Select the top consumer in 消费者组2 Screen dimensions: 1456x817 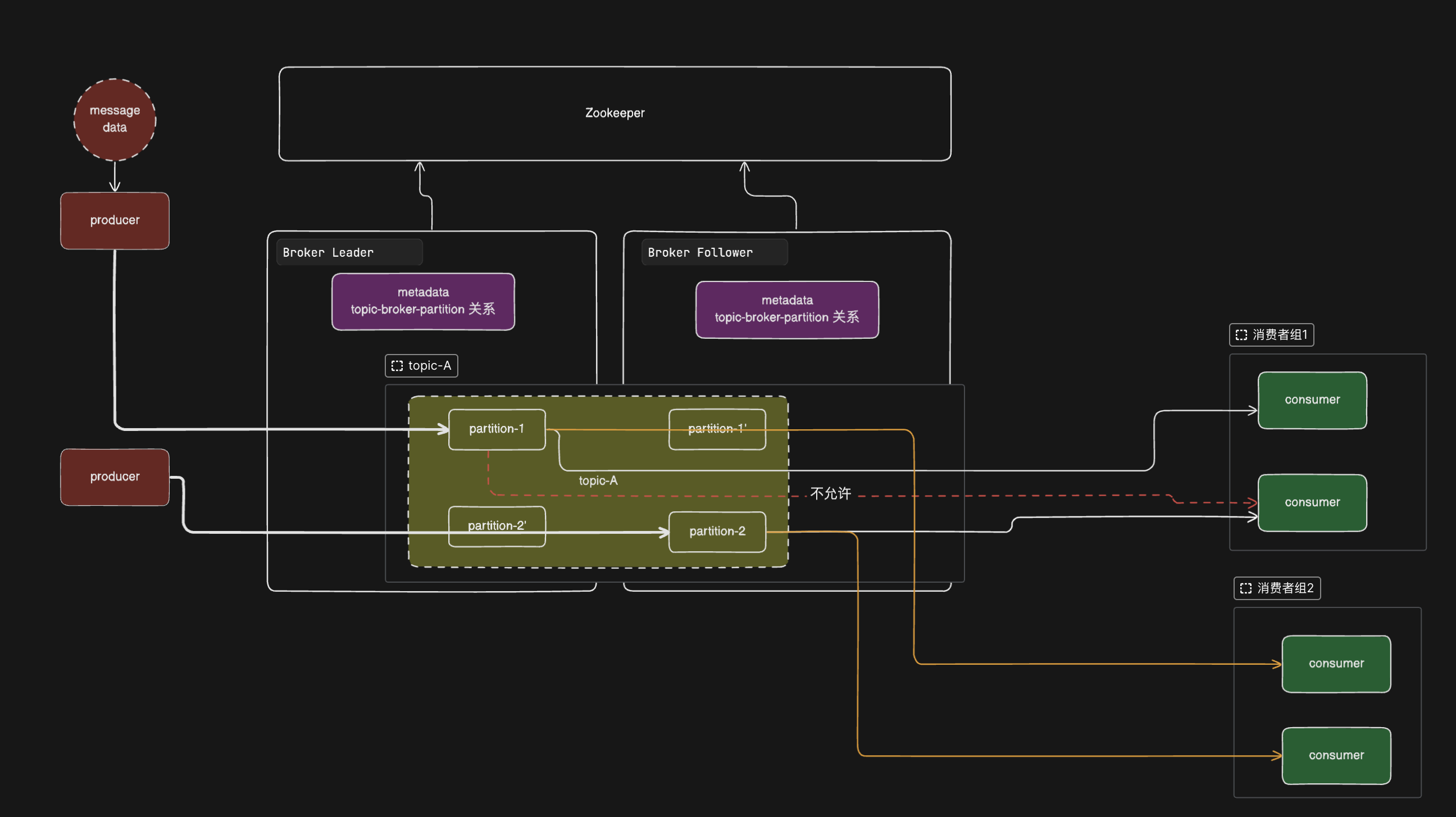click(x=1336, y=663)
